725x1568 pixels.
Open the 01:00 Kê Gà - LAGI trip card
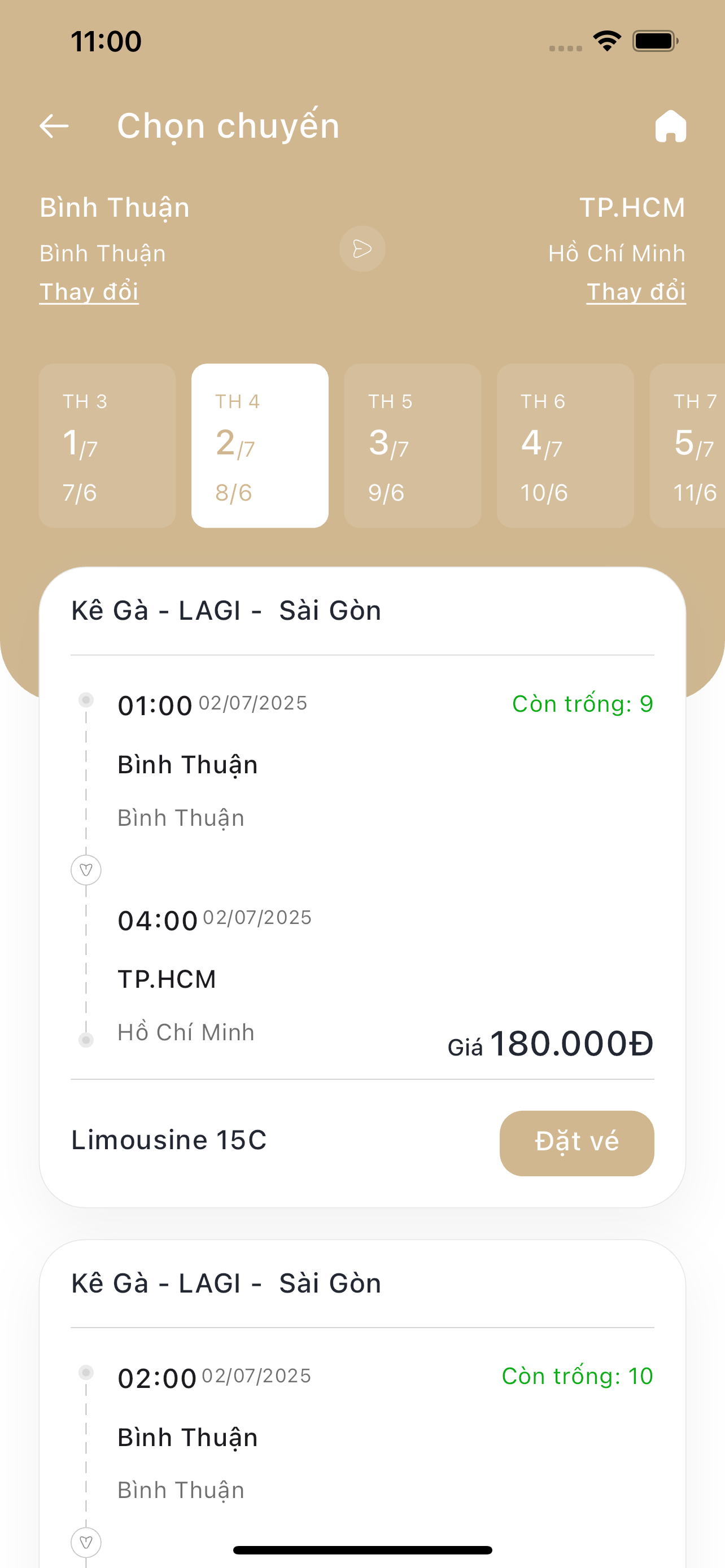pyautogui.click(x=362, y=852)
